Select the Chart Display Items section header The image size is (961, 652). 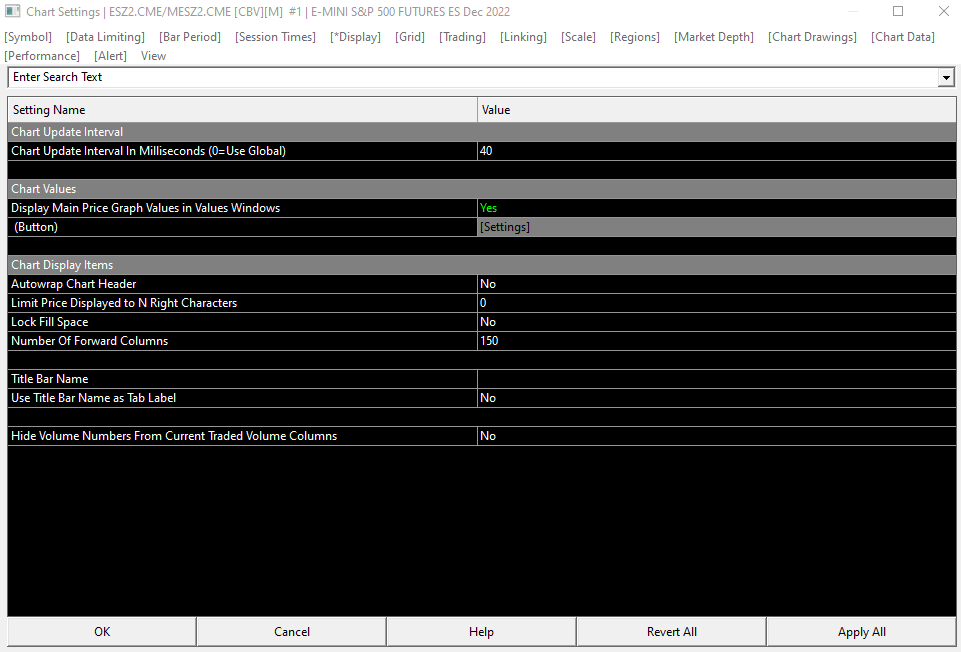[482, 265]
